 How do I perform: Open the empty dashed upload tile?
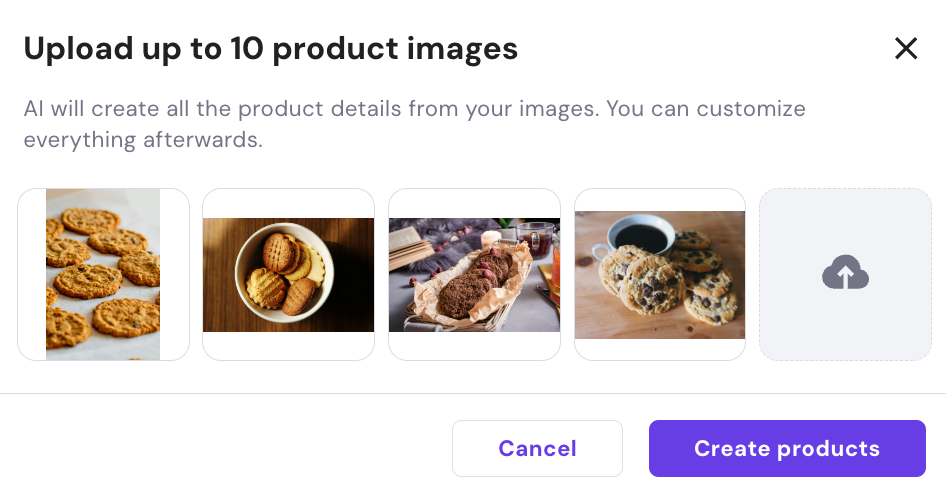845,274
